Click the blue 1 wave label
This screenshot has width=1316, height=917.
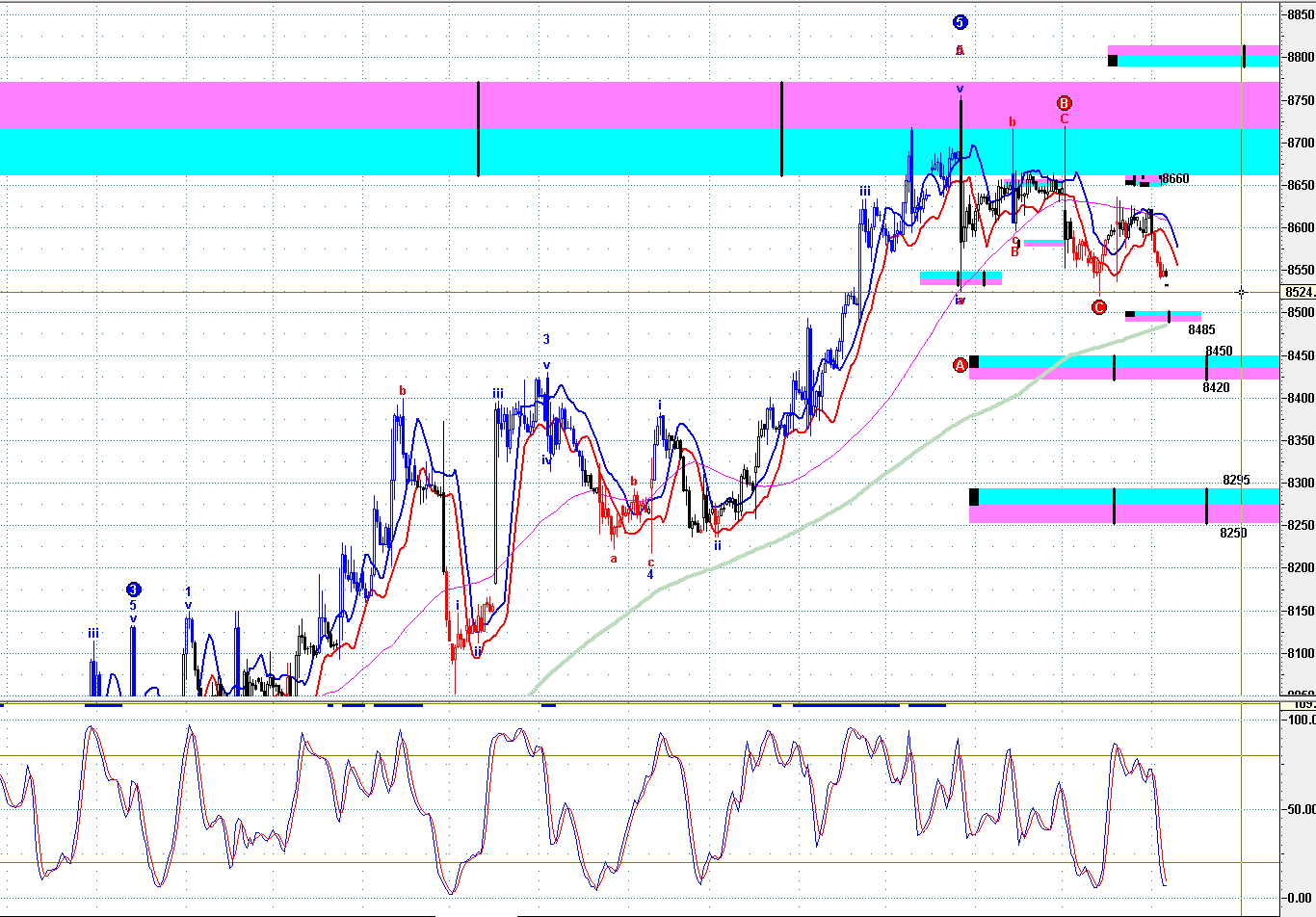pyautogui.click(x=188, y=592)
